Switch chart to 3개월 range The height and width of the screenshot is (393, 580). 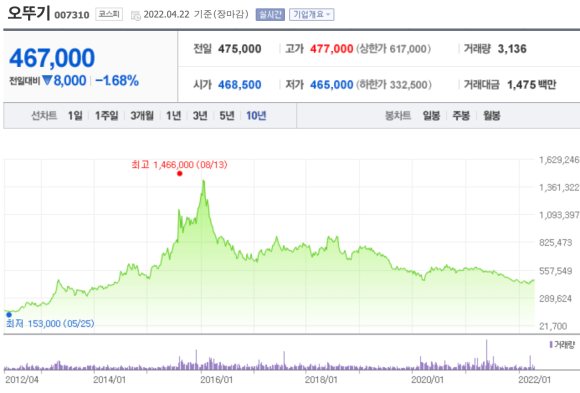pos(142,116)
